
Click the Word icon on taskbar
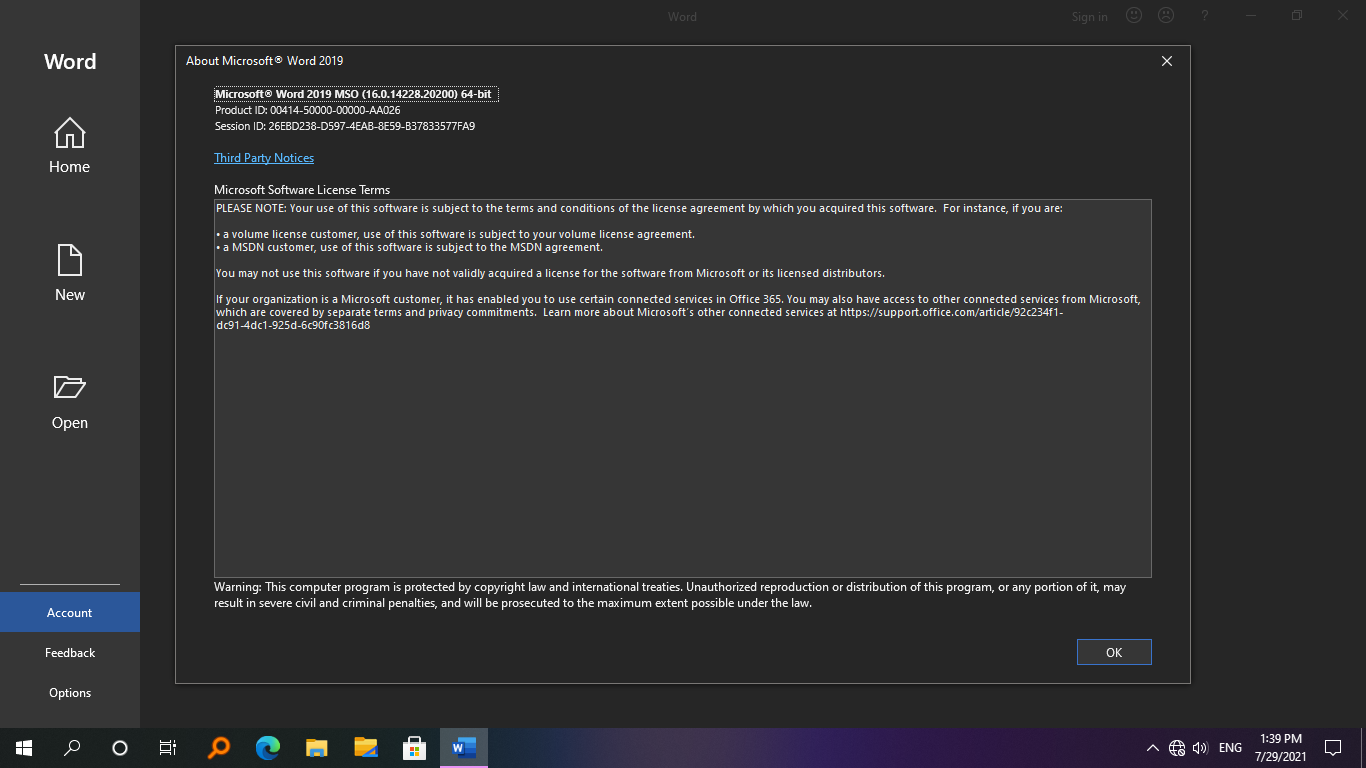click(463, 748)
